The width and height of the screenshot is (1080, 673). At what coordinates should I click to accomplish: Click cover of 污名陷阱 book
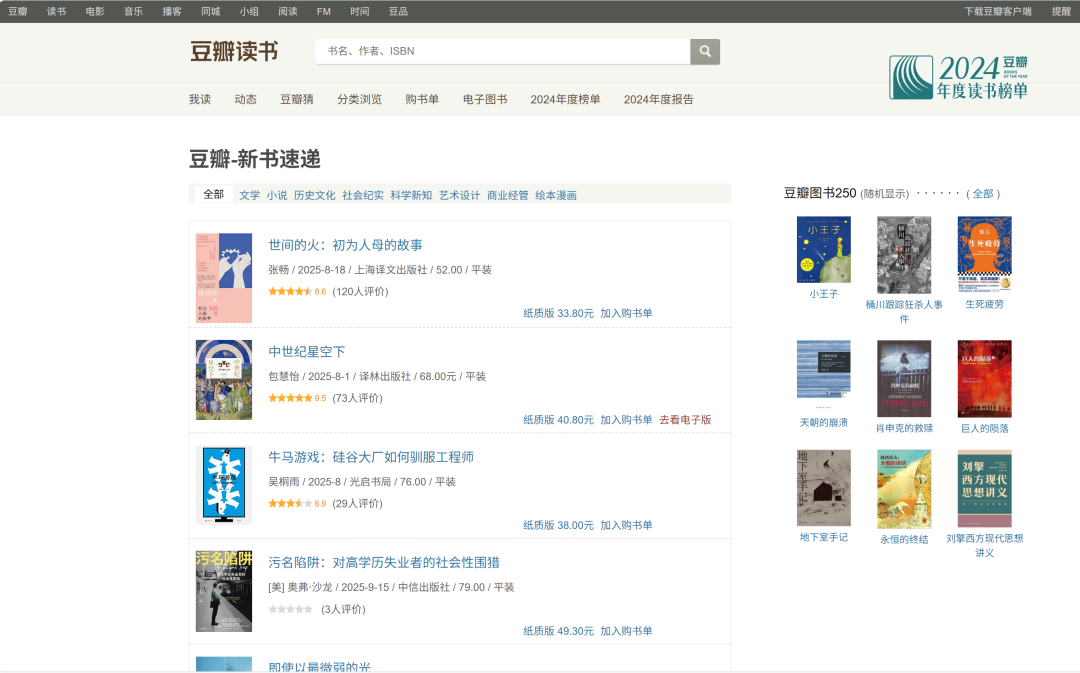coord(224,591)
